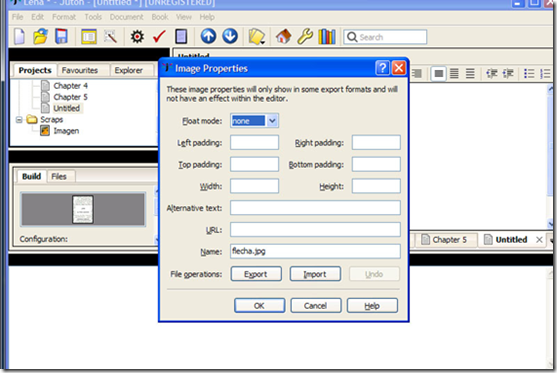Open the Tools menu

pos(93,17)
